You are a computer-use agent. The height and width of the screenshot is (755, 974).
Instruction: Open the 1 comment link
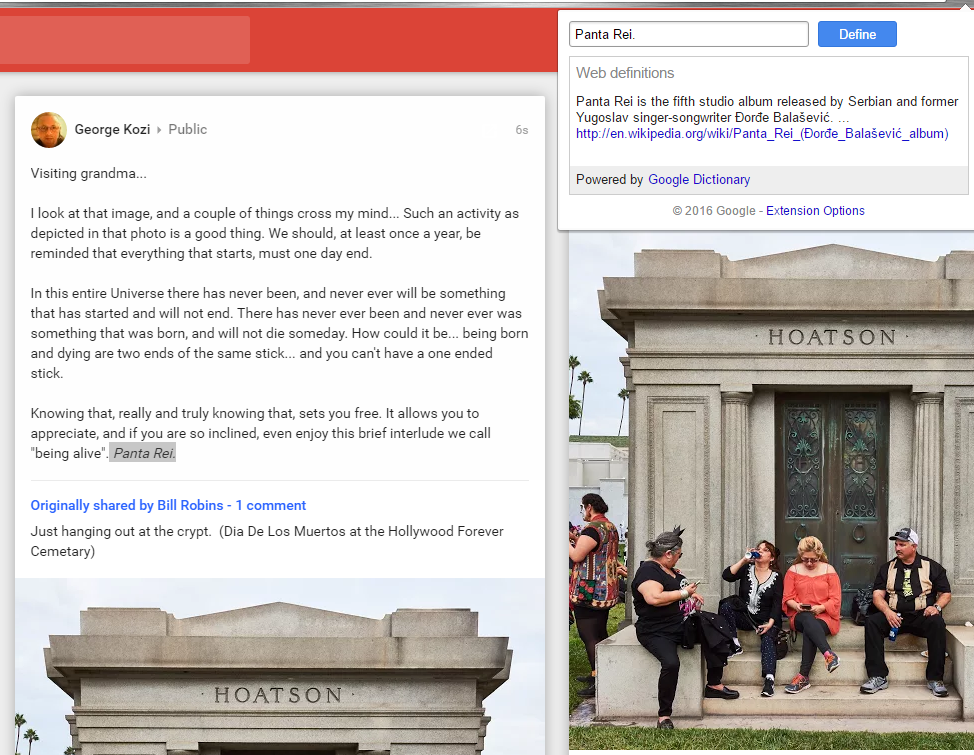[x=271, y=506]
